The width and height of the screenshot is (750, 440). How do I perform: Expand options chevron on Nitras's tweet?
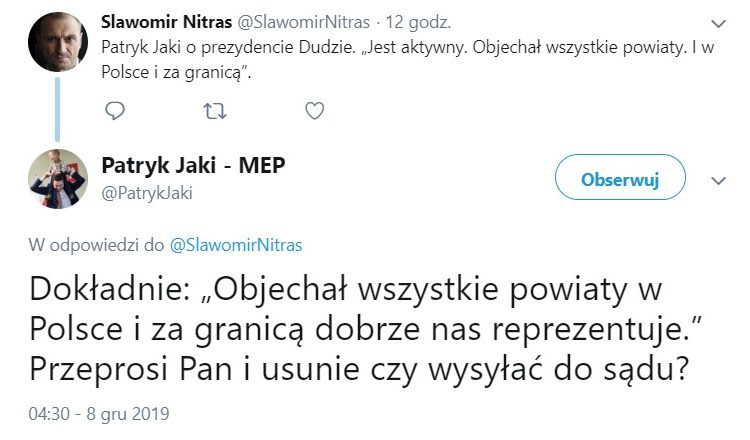[718, 22]
